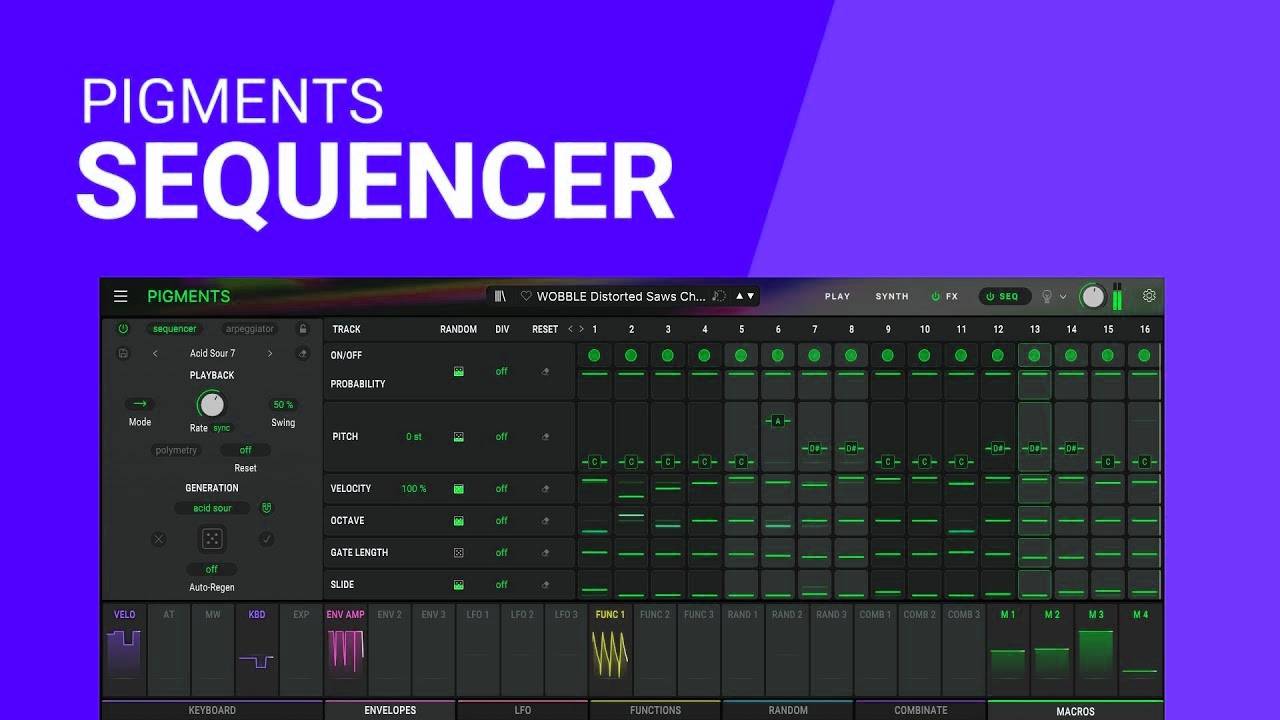Toggle step 16 on/off
Screen dimensions: 1280x720
[x=1144, y=355]
